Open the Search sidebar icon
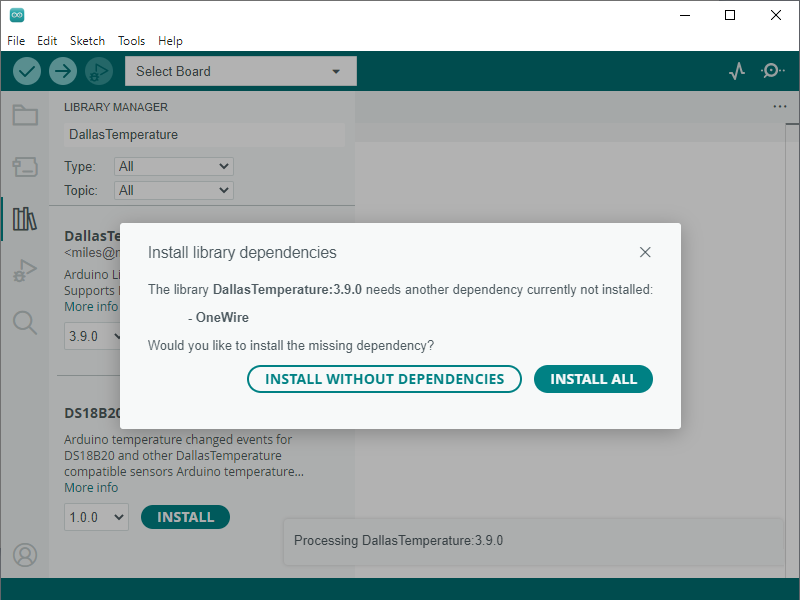The width and height of the screenshot is (800, 600). tap(25, 323)
